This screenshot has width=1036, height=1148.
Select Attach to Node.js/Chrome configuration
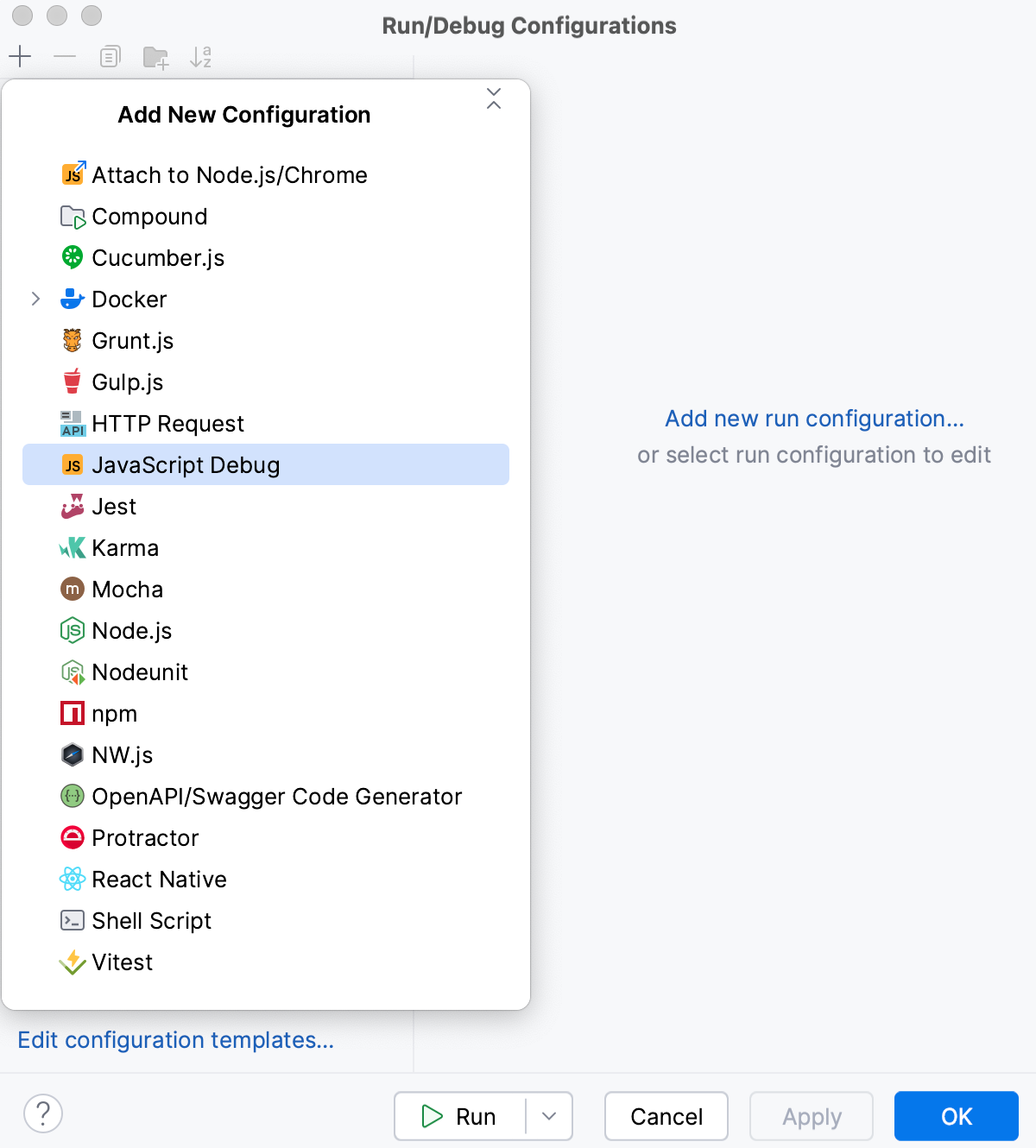click(230, 174)
